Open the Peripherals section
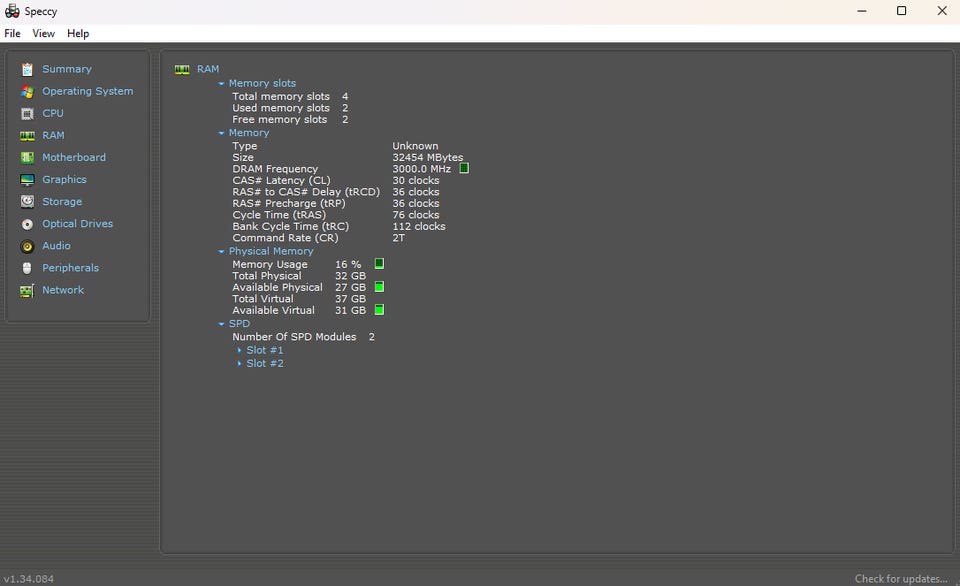This screenshot has width=960, height=586. pyautogui.click(x=70, y=268)
